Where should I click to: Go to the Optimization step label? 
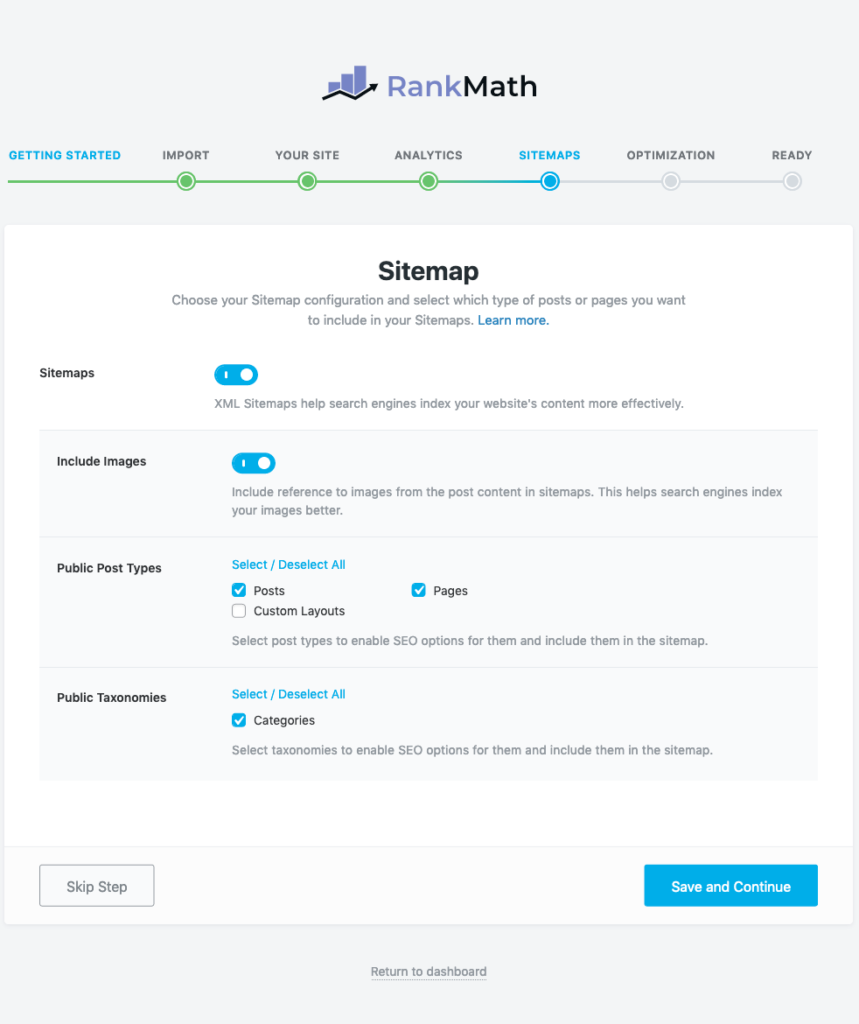671,155
